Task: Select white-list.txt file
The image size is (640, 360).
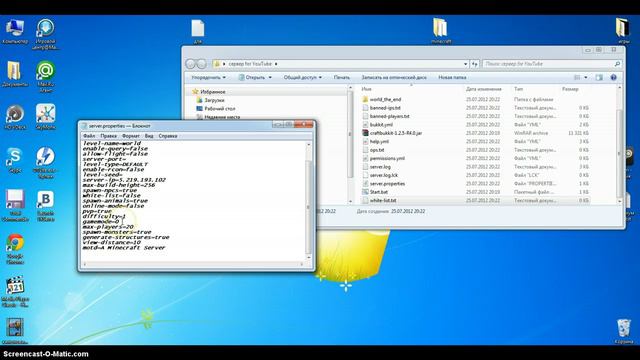Action: [383, 200]
